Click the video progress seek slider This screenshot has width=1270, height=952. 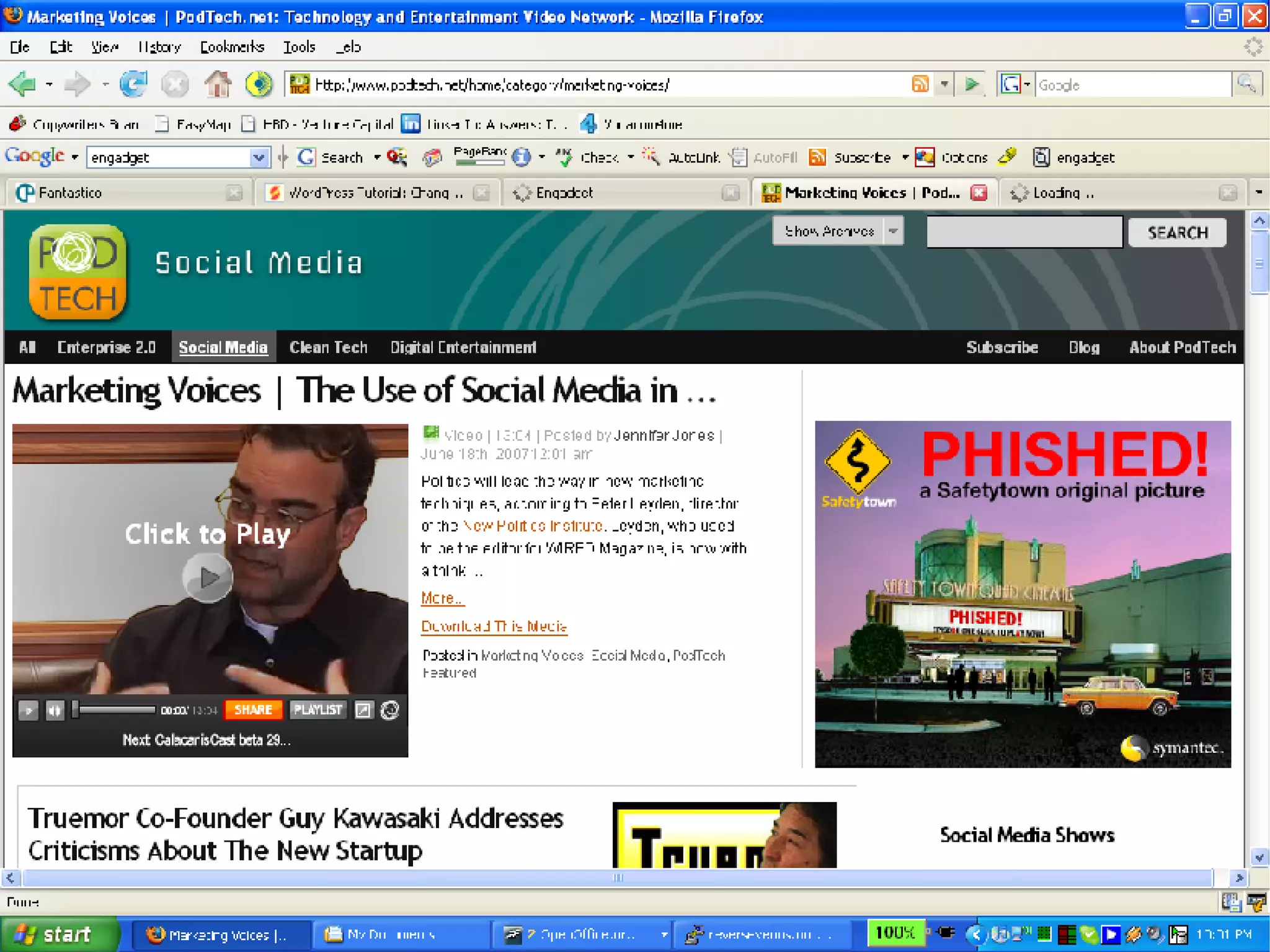pos(115,709)
